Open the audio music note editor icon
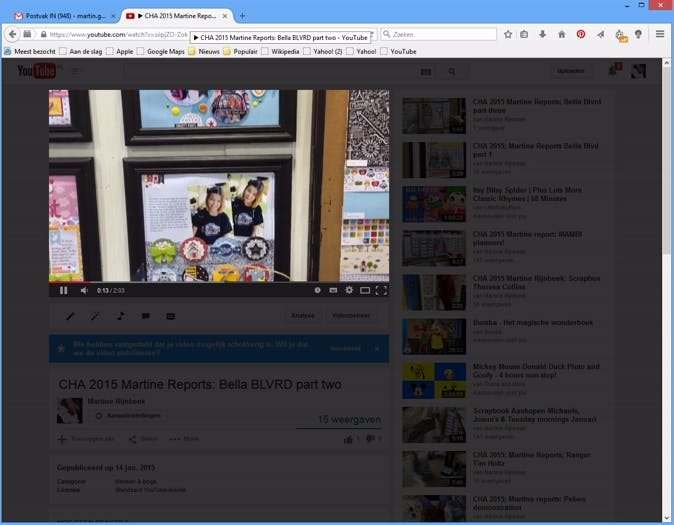Image resolution: width=674 pixels, height=525 pixels. click(120, 316)
